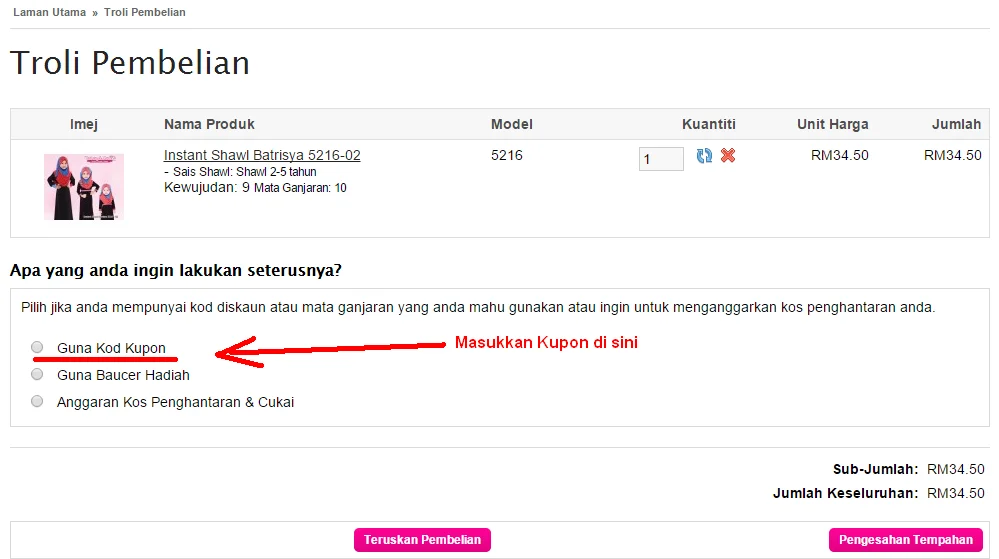Click the Kewujudan: 9 text
The height and width of the screenshot is (559, 999).
click(x=206, y=187)
